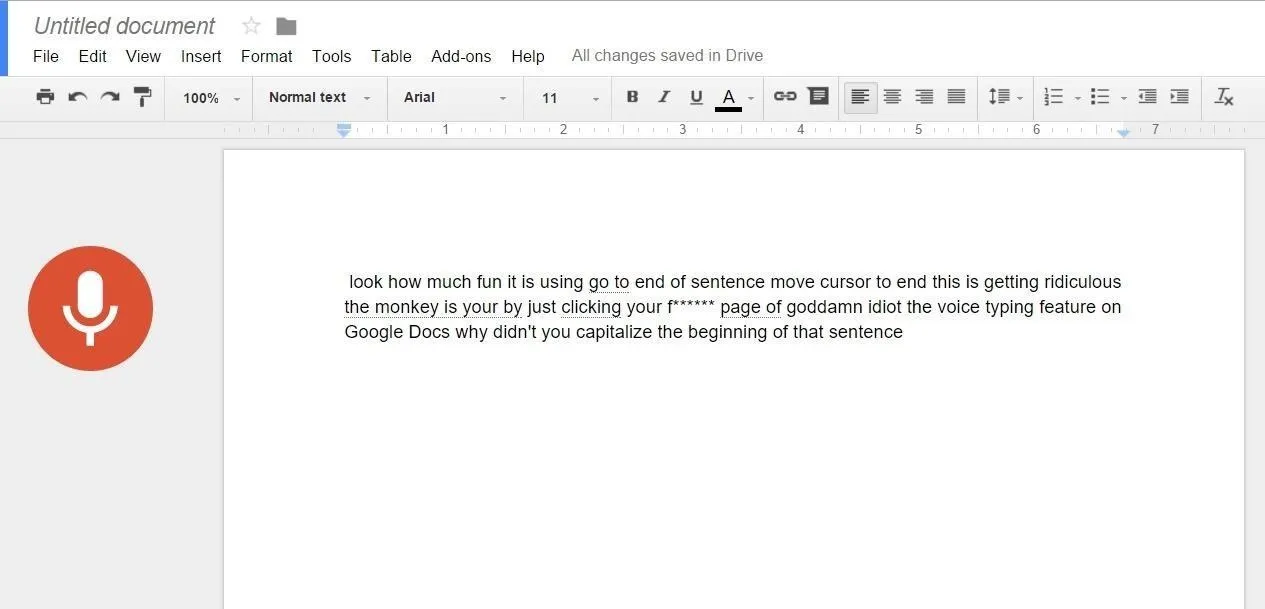Right align the text
The width and height of the screenshot is (1265, 609).
point(924,97)
